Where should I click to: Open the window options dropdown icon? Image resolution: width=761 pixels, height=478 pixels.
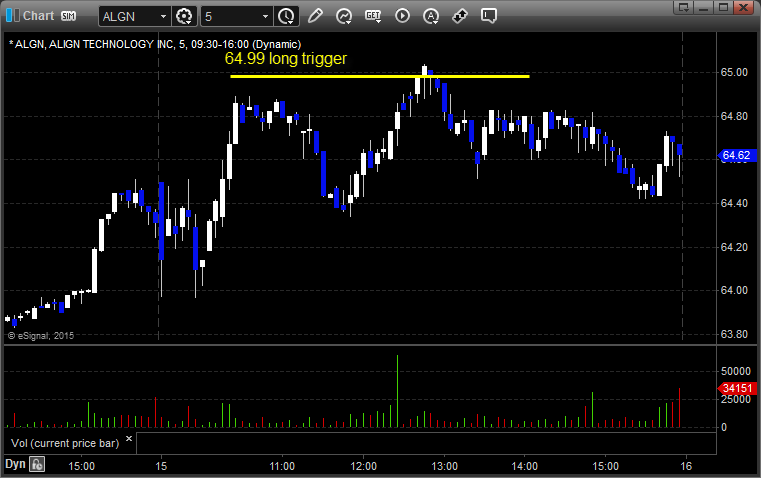[684, 7]
